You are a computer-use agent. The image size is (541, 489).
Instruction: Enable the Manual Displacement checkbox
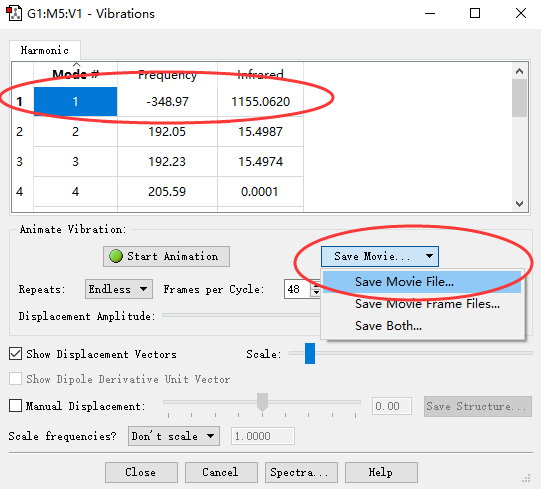(16, 405)
